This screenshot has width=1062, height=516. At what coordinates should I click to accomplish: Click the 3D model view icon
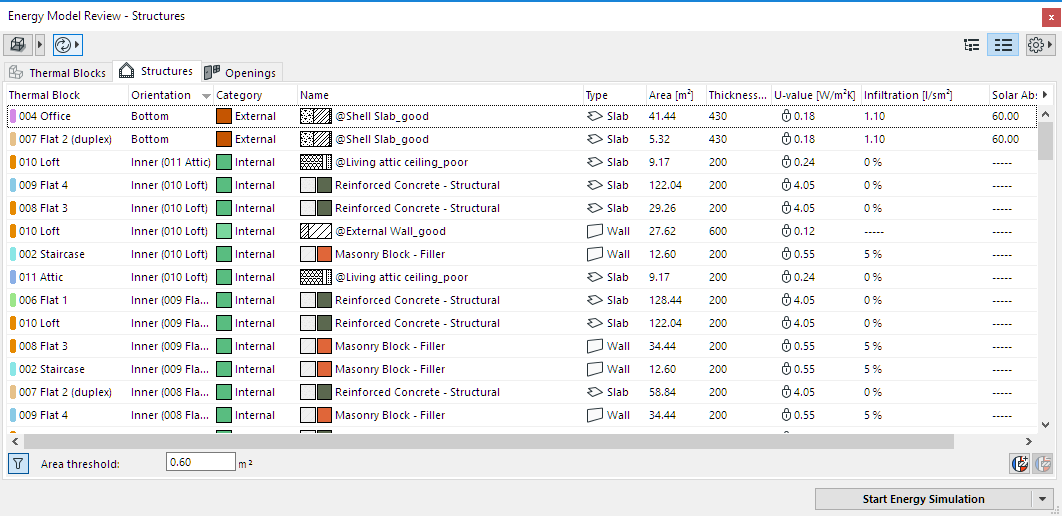click(x=18, y=45)
